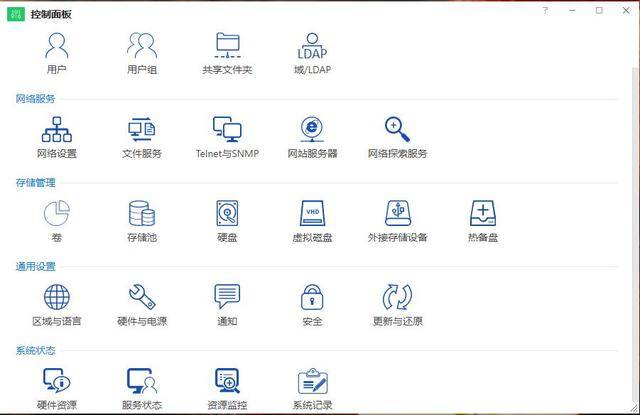Open the 通知 notification icon
Image resolution: width=640 pixels, height=415 pixels.
pyautogui.click(x=227, y=297)
